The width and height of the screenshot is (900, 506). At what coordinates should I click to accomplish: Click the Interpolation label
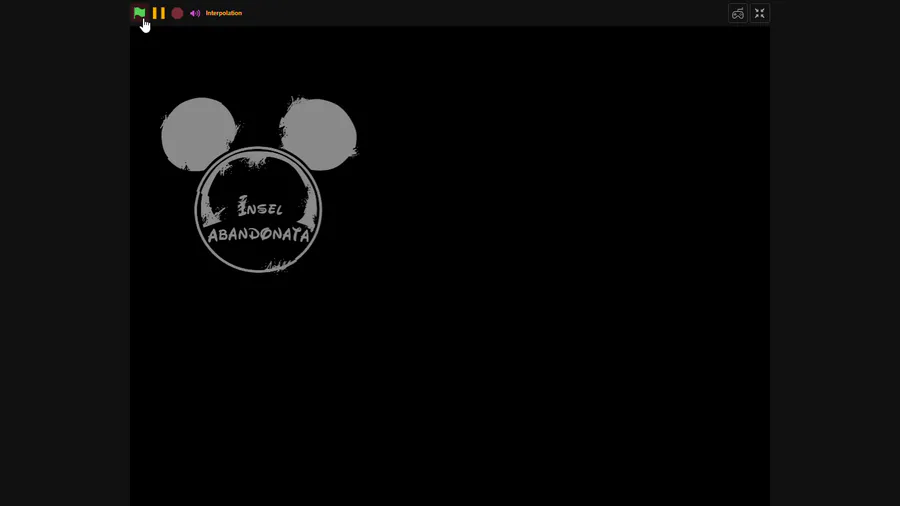(x=224, y=13)
